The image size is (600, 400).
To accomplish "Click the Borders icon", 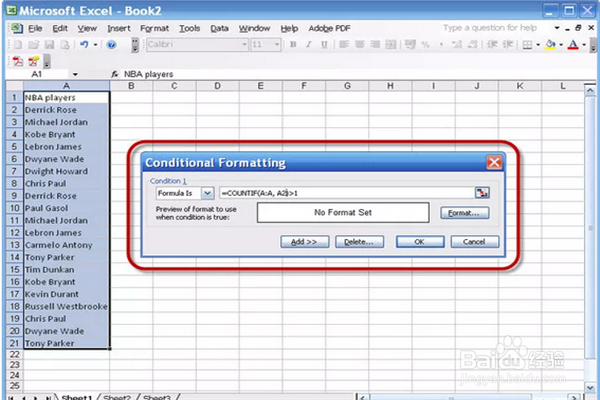I will pos(527,45).
